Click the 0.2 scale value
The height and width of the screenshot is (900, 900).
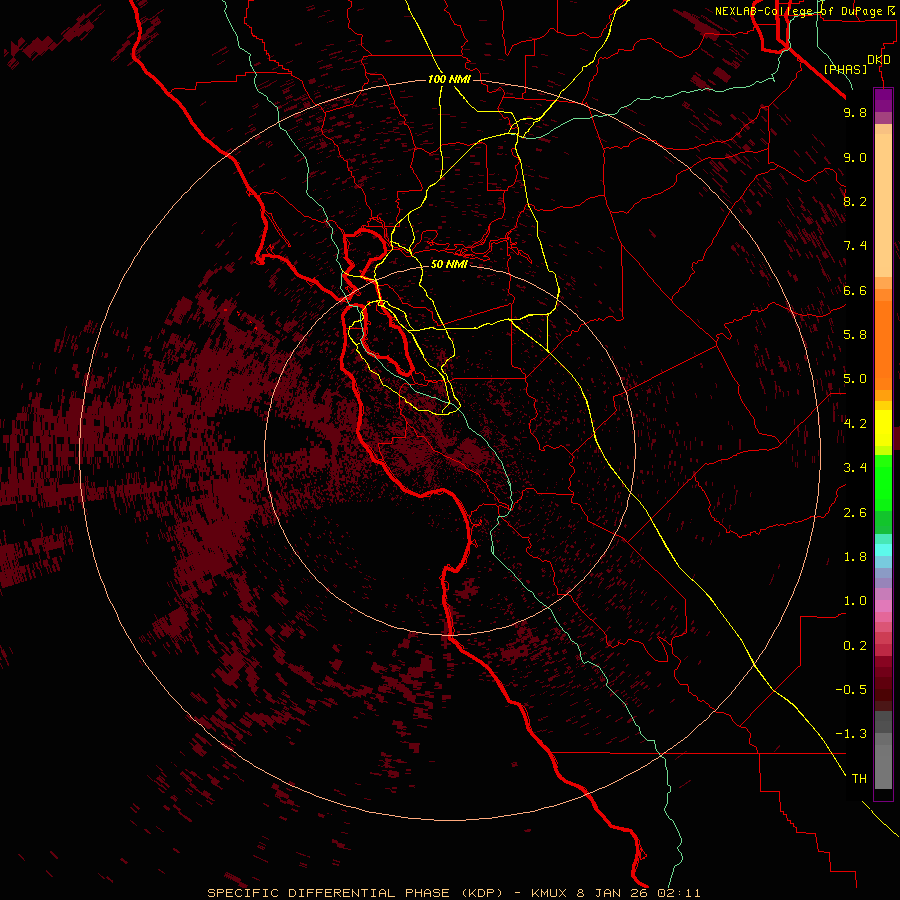pos(855,646)
